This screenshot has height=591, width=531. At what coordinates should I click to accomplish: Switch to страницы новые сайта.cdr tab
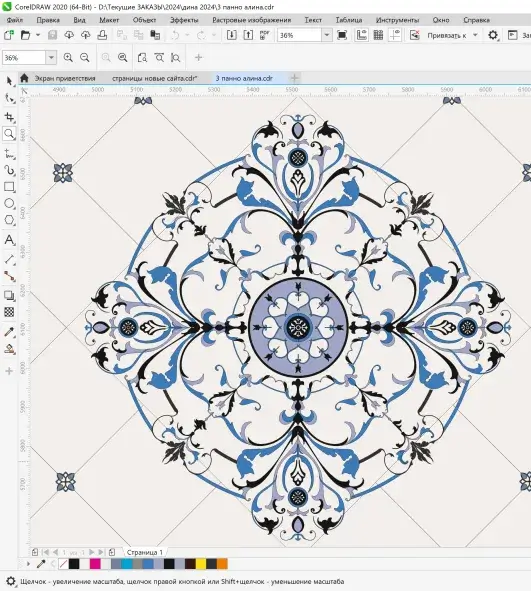pyautogui.click(x=155, y=78)
